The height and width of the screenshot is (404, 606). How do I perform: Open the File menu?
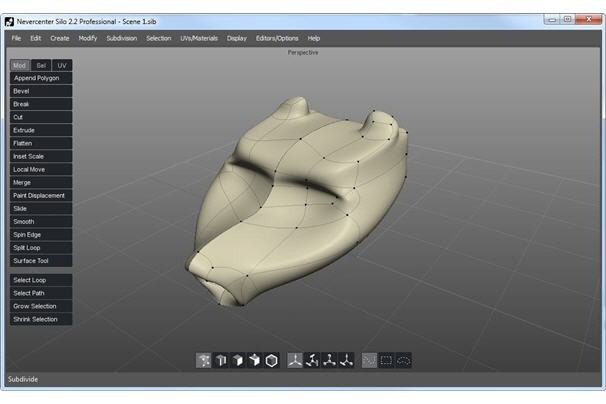pos(16,38)
